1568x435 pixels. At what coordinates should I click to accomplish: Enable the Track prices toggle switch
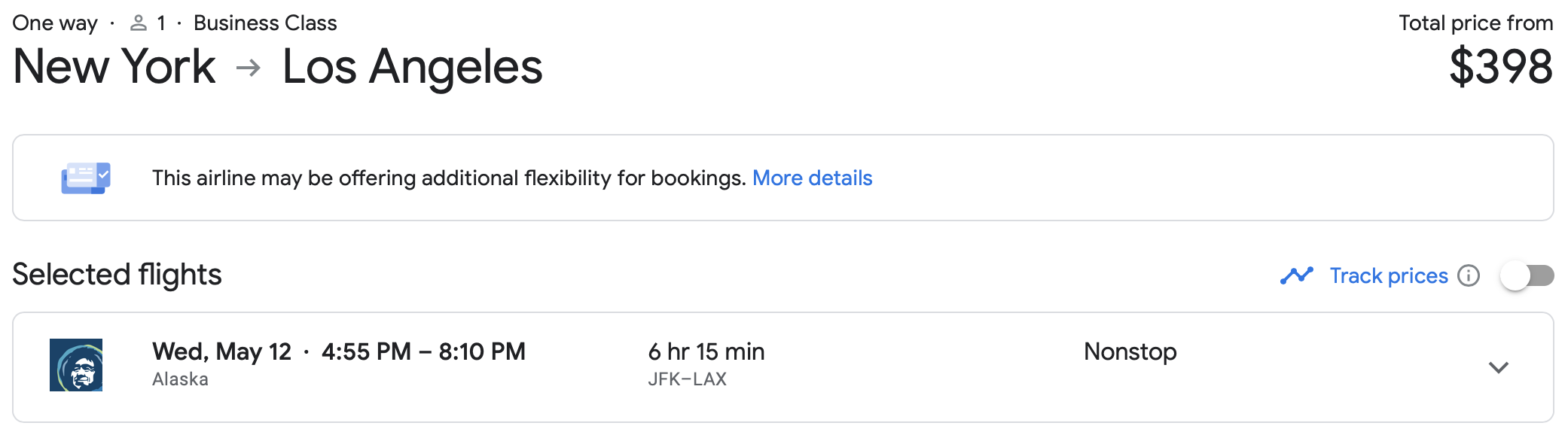(1527, 276)
